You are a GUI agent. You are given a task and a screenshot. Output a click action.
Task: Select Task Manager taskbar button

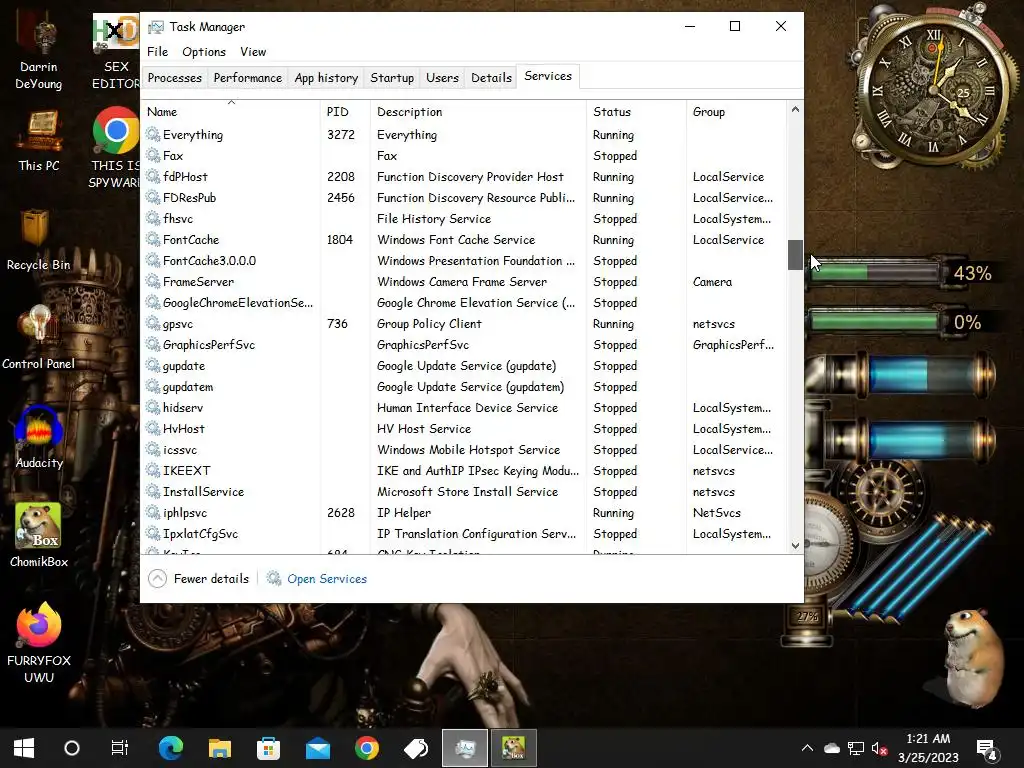click(465, 748)
